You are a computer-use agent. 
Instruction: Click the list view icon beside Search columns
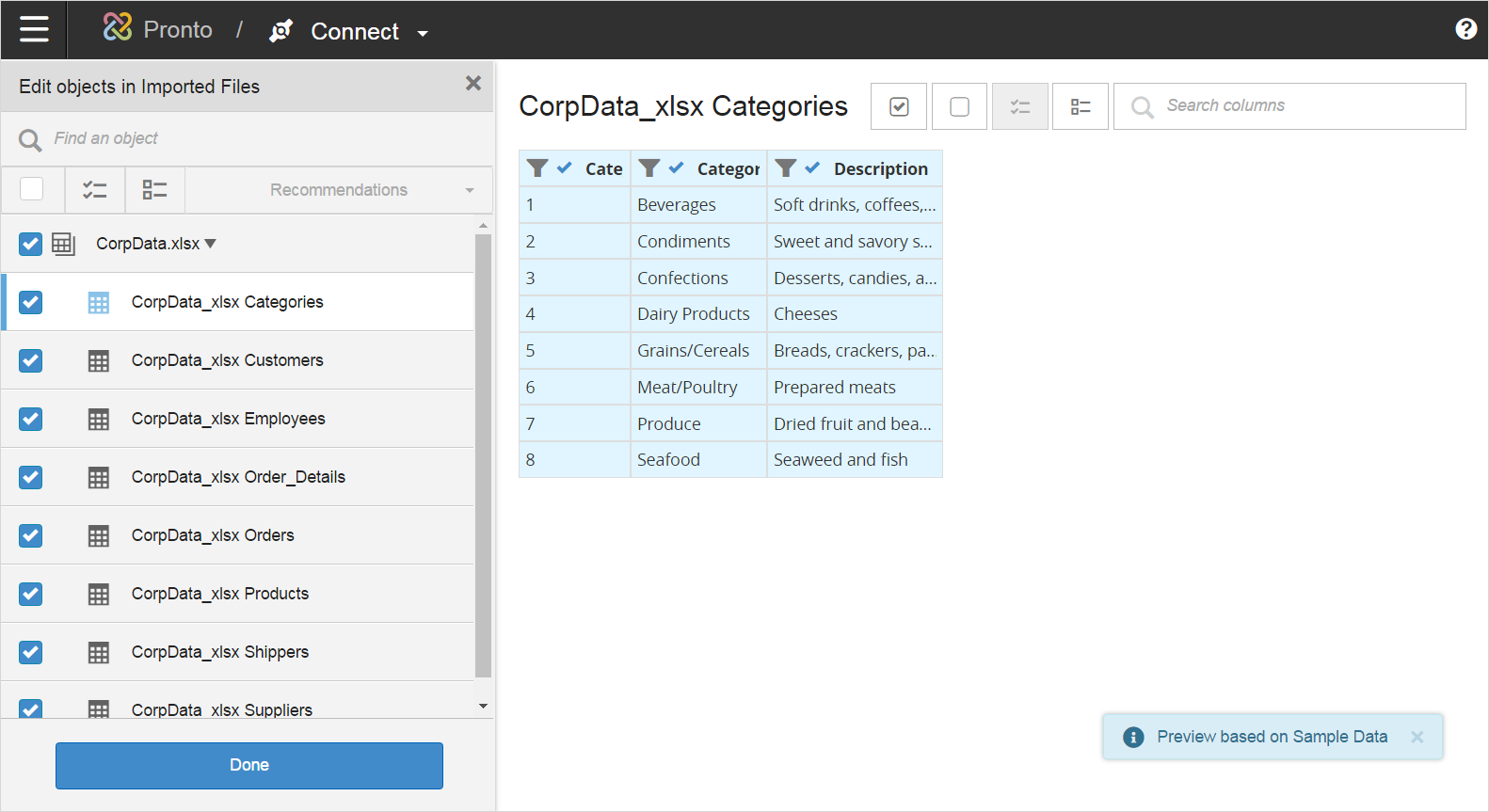pyautogui.click(x=1080, y=106)
